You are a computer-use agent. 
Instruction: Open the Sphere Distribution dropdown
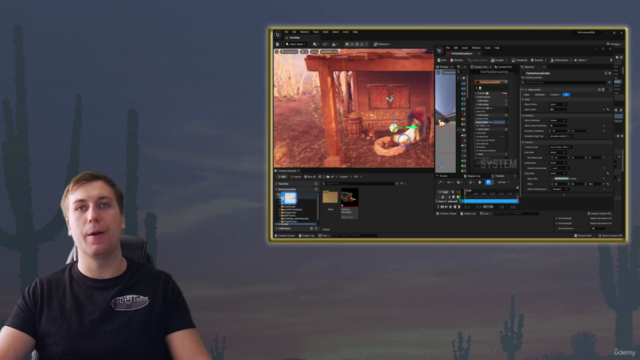click(x=558, y=120)
